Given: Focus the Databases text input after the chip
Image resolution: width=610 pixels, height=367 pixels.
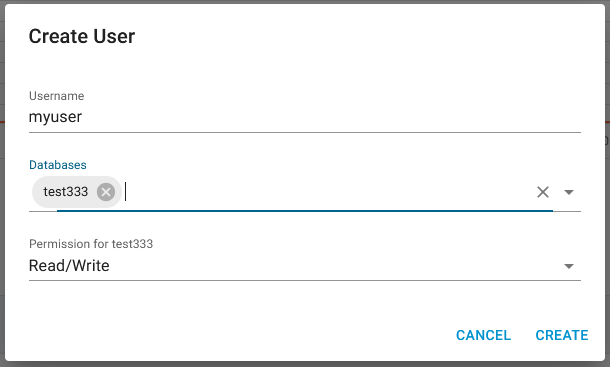Looking at the screenshot, I should [x=327, y=192].
